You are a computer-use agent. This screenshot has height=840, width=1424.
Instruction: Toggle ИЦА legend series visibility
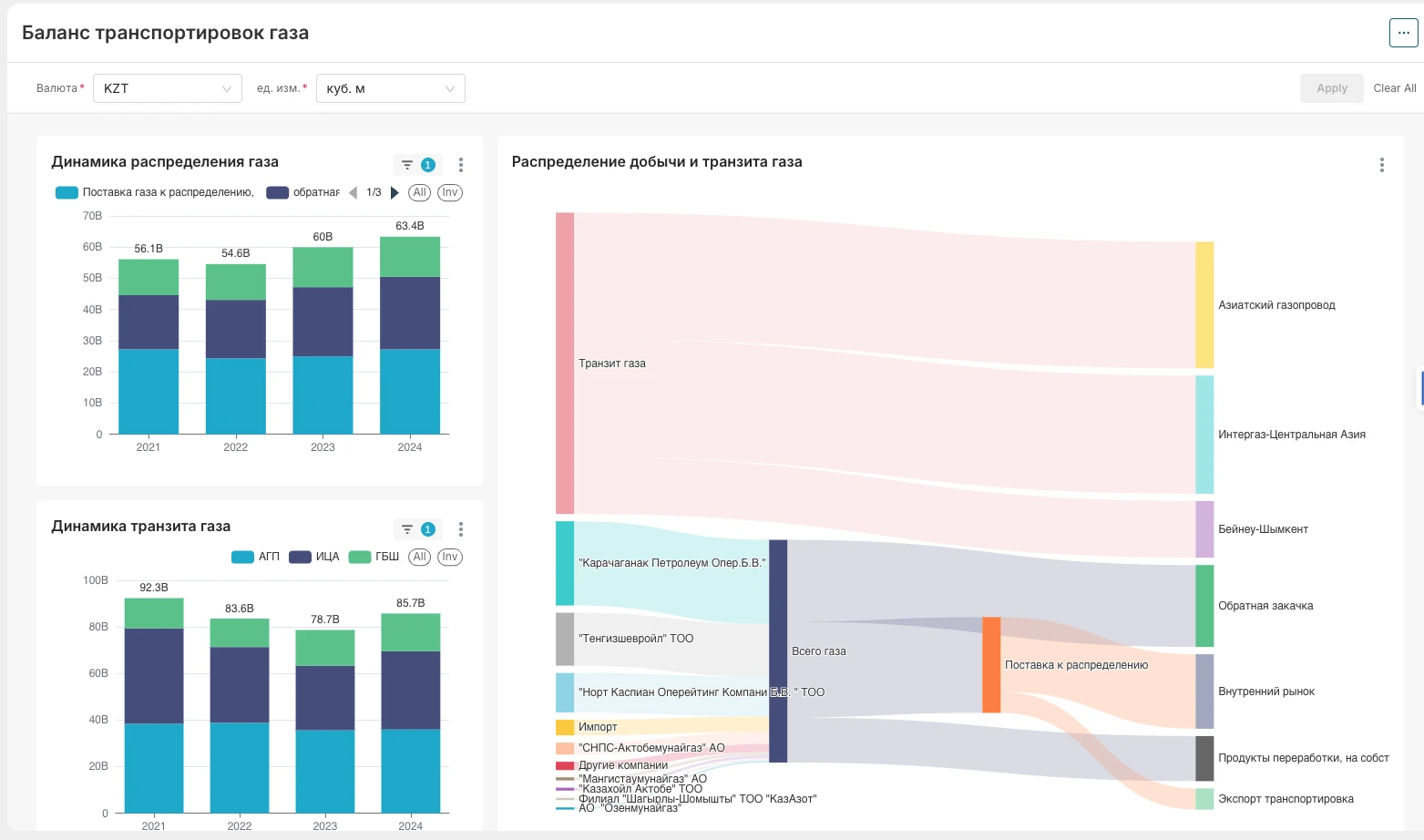point(314,557)
